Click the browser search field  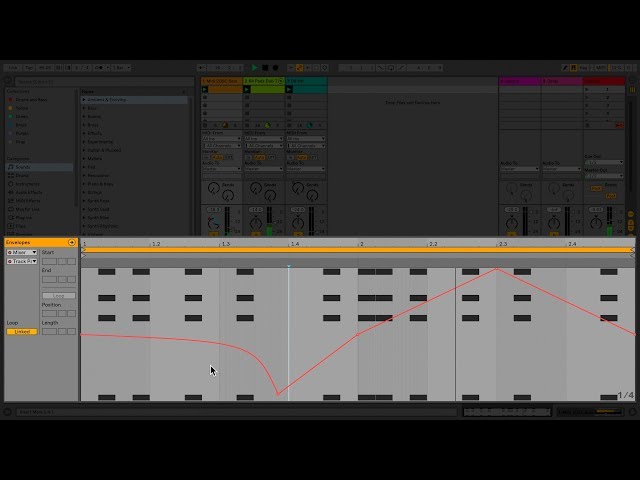coord(104,82)
